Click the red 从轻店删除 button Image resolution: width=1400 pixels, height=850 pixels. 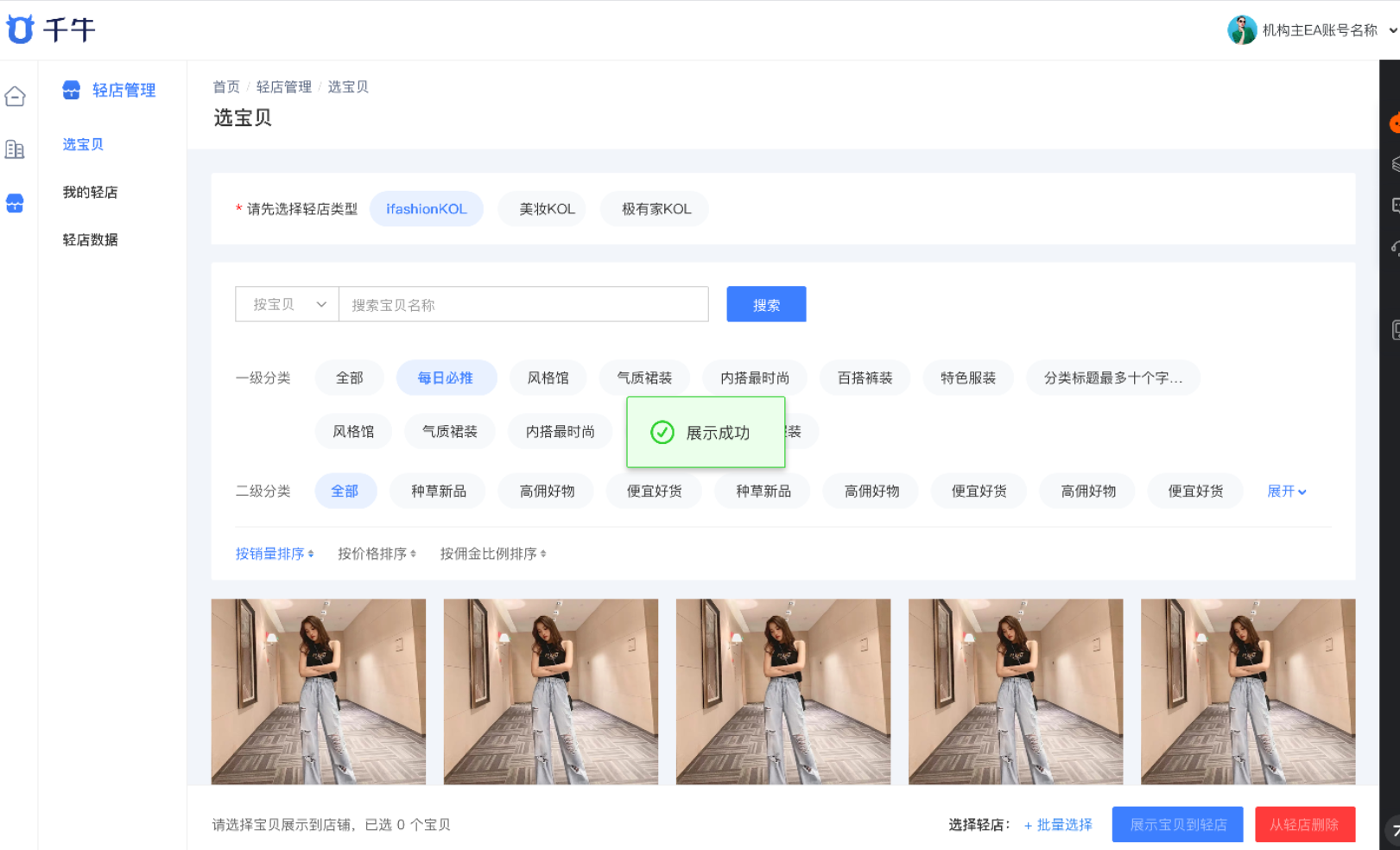click(1304, 824)
